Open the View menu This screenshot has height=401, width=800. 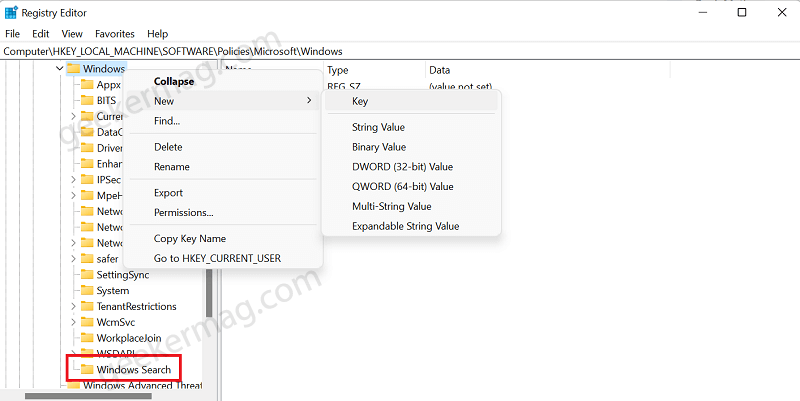72,34
